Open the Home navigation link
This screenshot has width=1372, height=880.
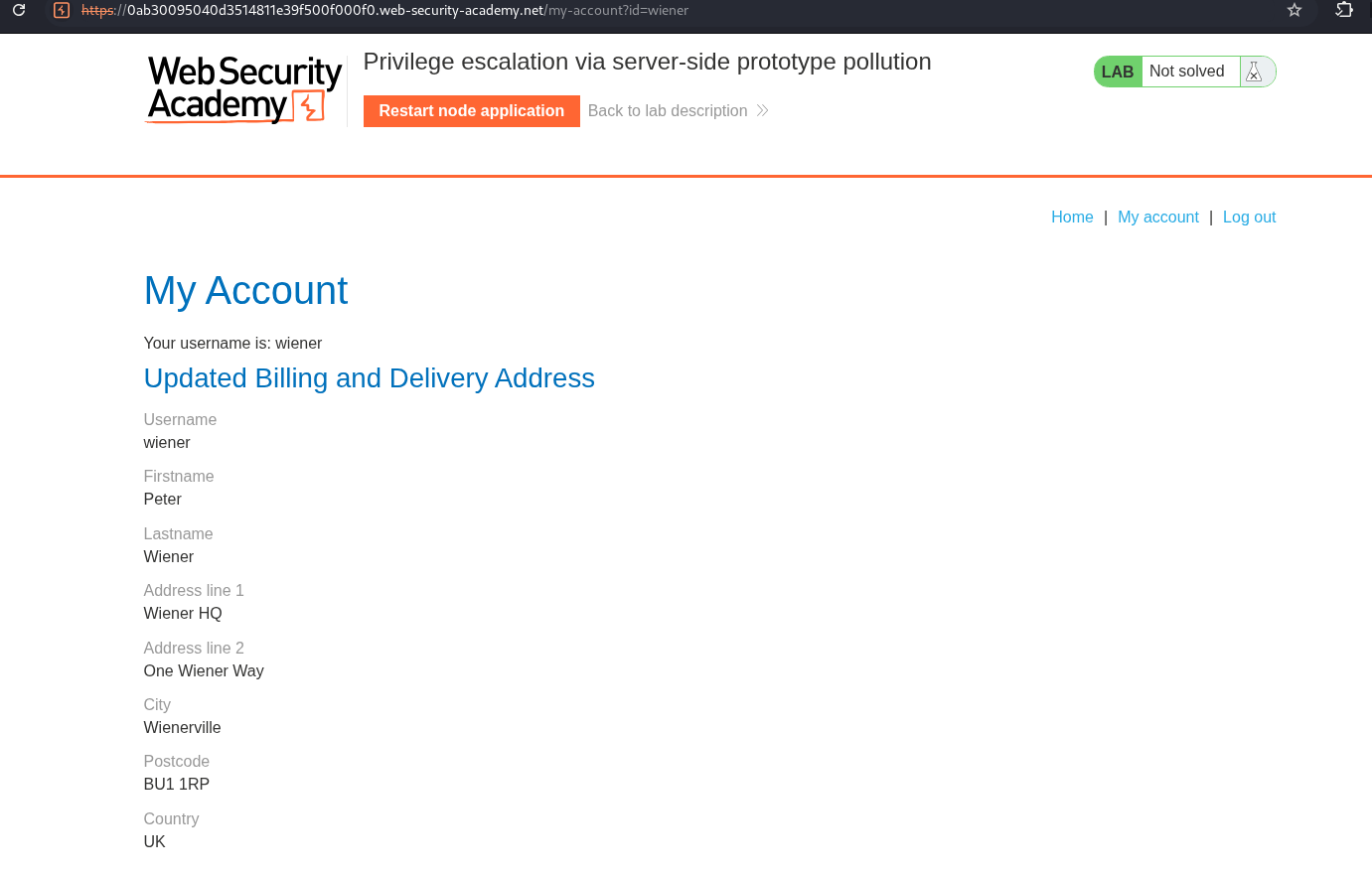tap(1072, 217)
